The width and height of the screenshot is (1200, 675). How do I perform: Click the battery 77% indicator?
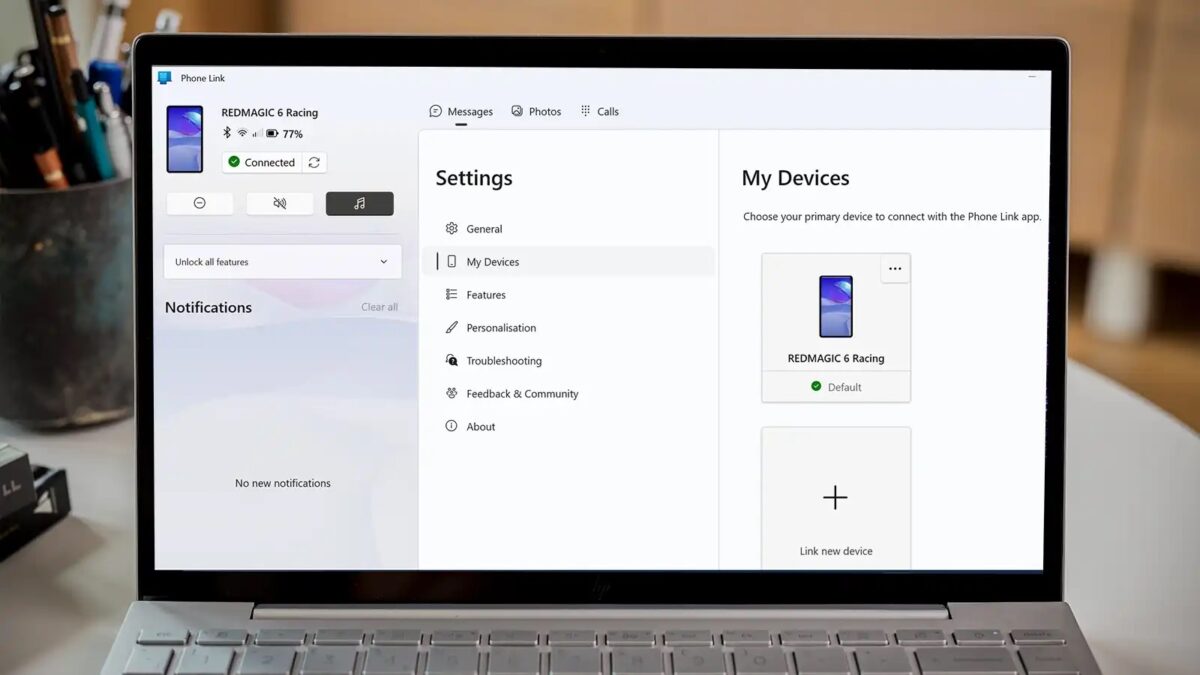pyautogui.click(x=284, y=134)
